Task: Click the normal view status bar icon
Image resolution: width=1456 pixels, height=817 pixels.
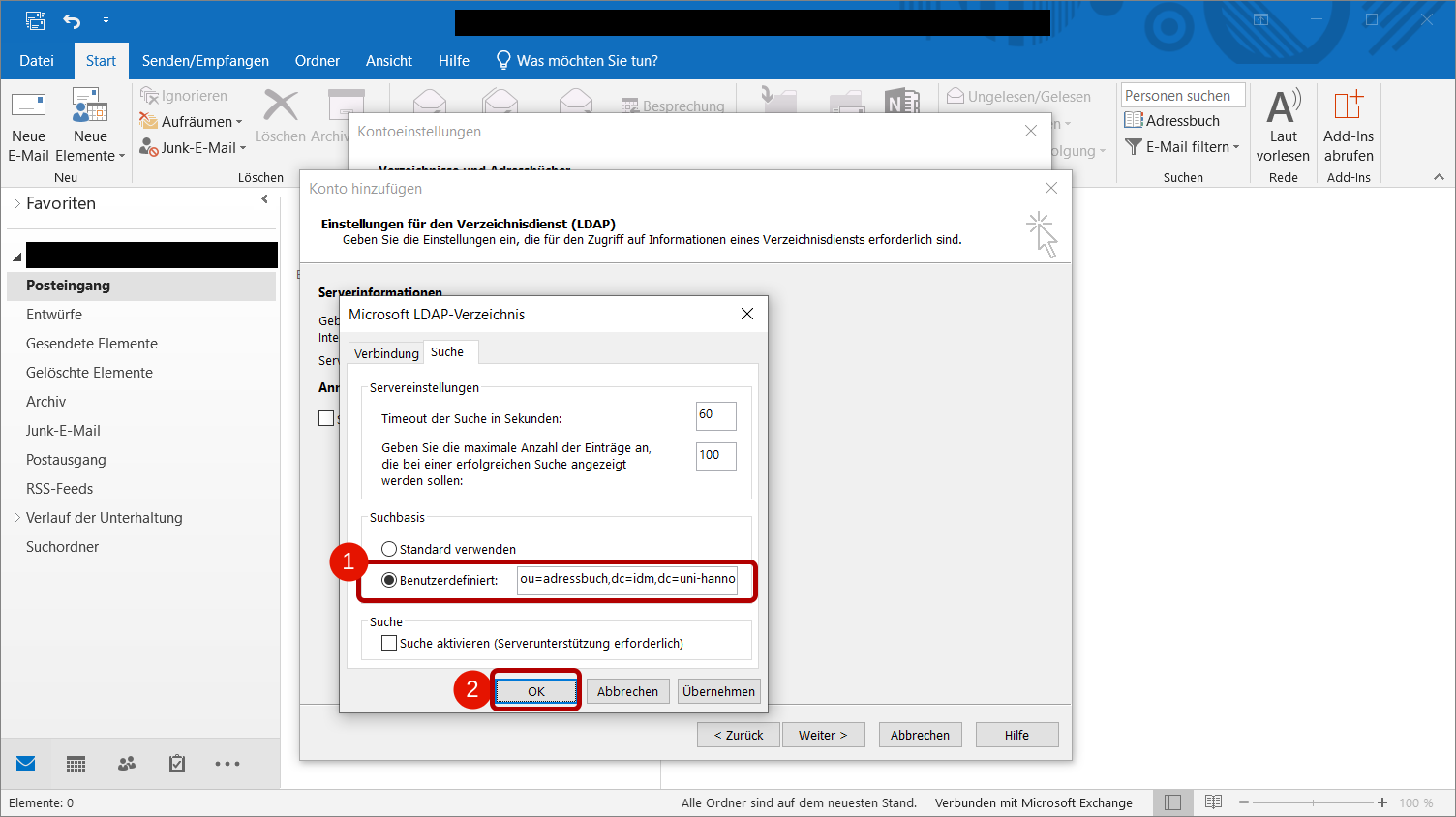Action: pos(1172,802)
